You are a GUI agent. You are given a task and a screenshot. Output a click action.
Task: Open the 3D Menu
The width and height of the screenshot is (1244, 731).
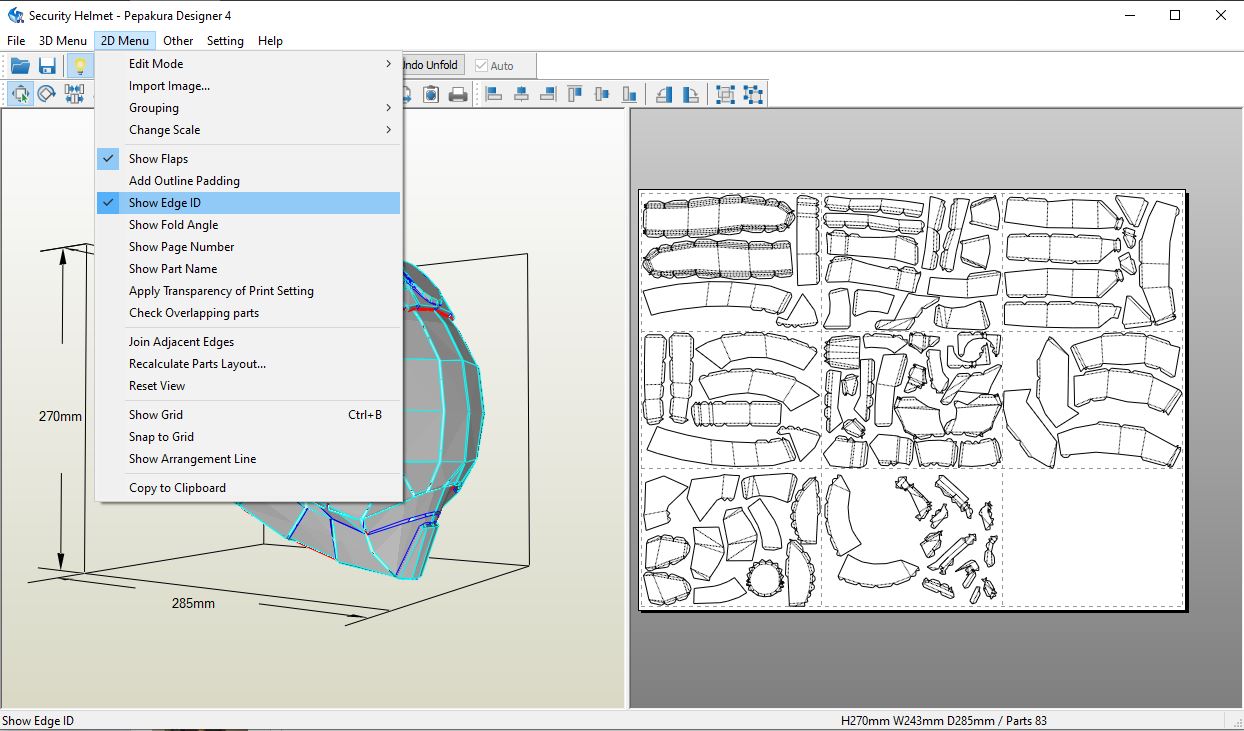tap(63, 41)
